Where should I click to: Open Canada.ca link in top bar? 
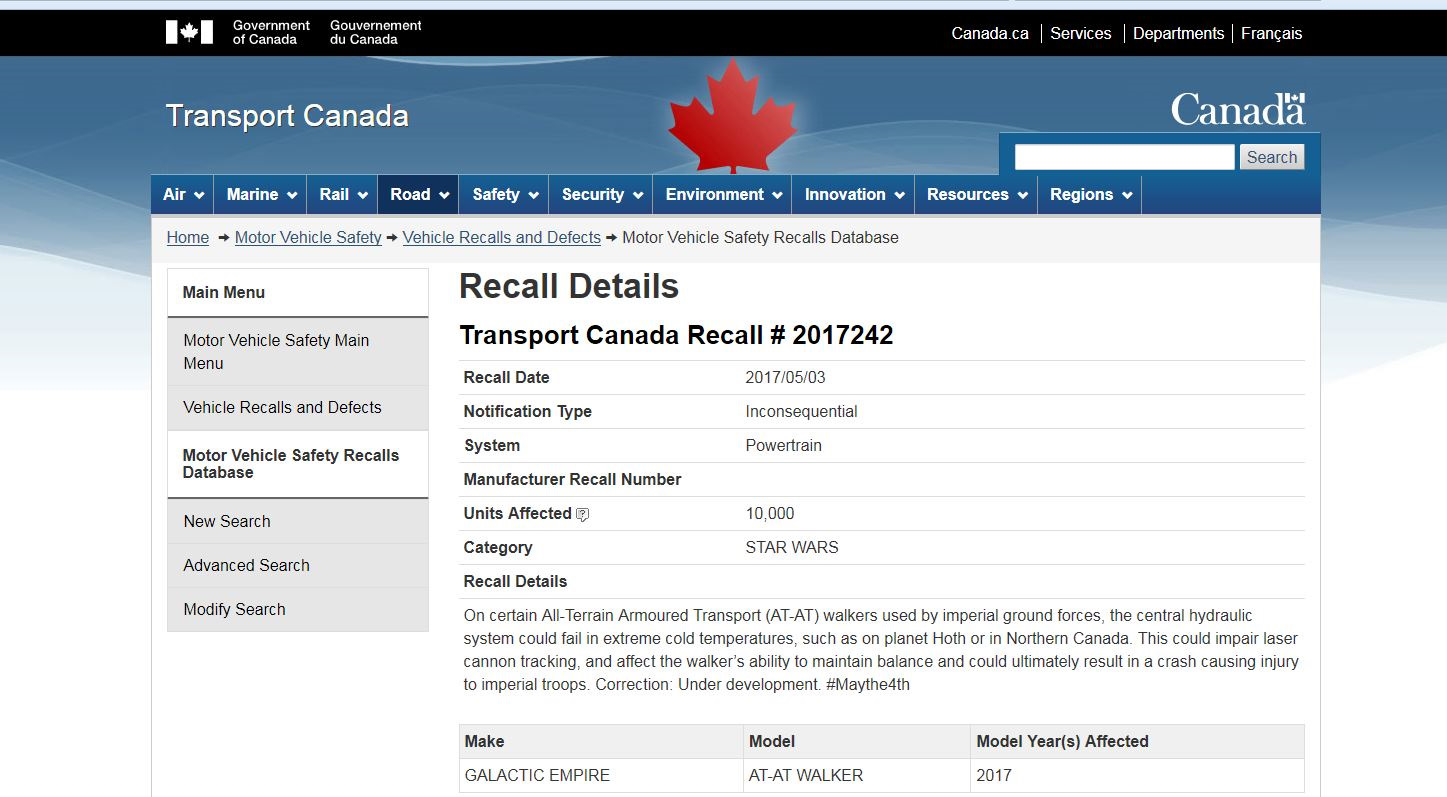coord(990,33)
